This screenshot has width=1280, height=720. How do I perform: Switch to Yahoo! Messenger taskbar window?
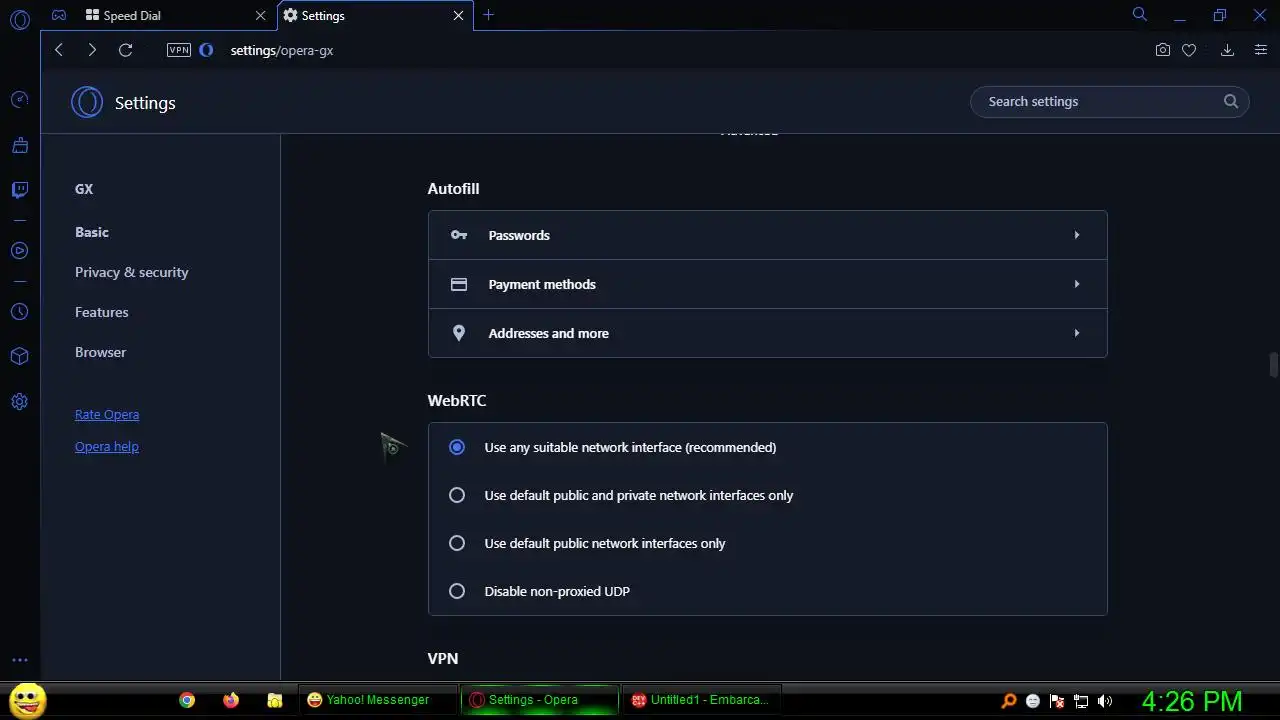[x=379, y=700]
